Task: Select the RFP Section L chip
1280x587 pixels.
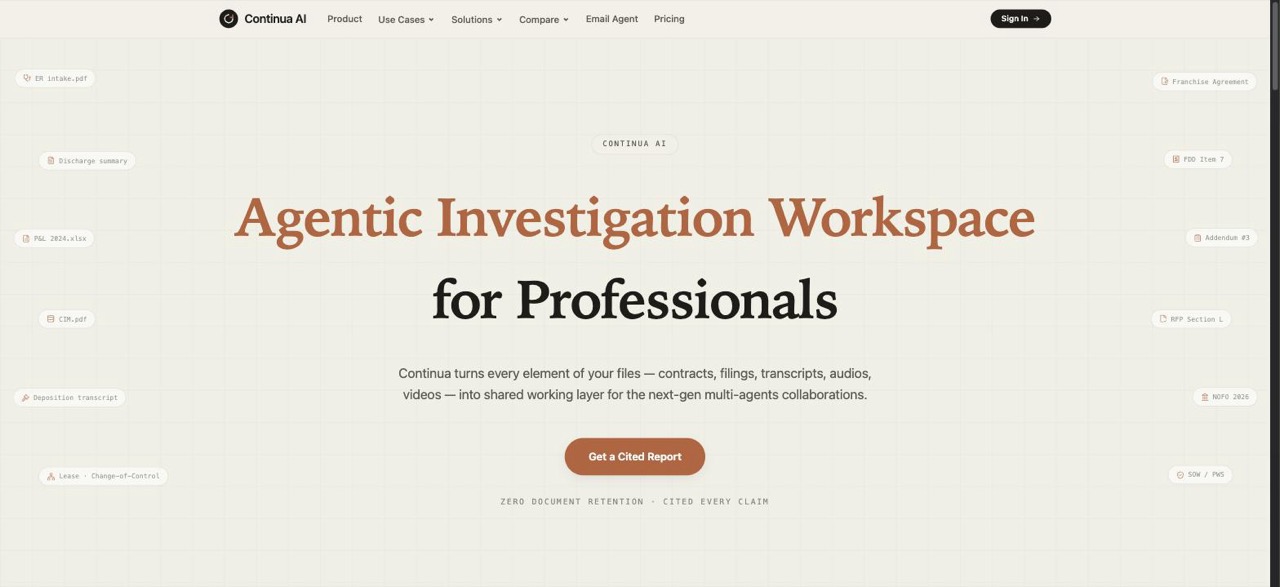Action: pyautogui.click(x=1191, y=319)
